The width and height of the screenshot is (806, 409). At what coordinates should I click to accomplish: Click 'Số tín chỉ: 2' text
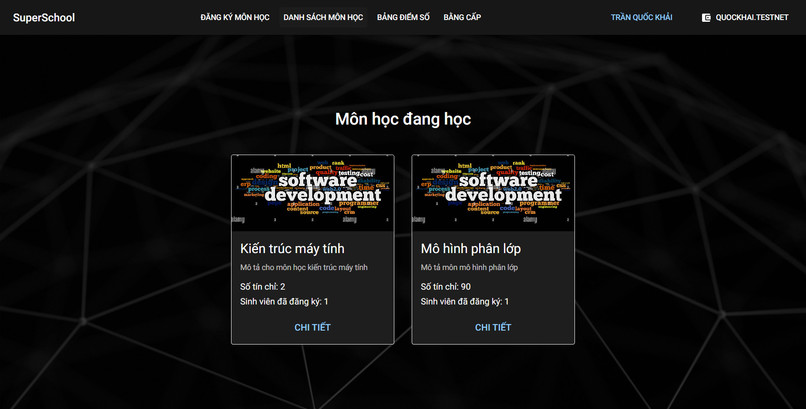coord(263,287)
